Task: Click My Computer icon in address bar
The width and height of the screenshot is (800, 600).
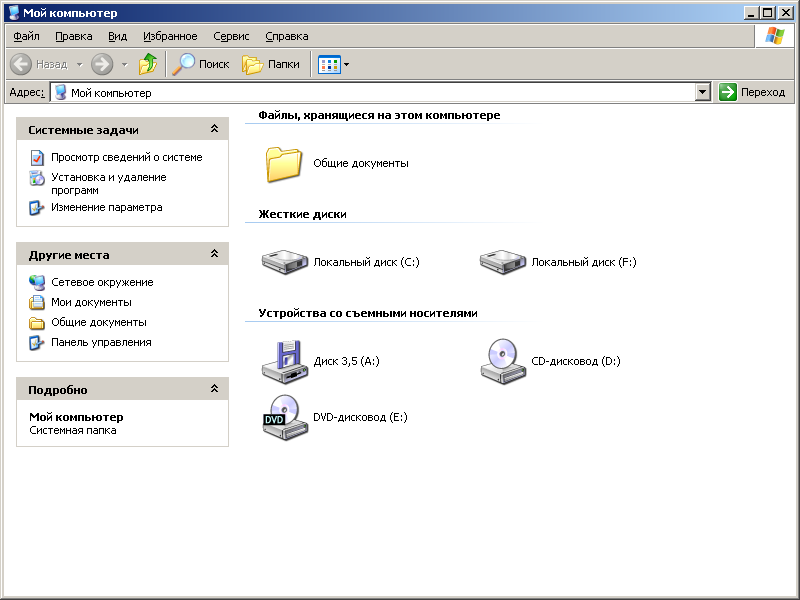Action: (x=61, y=92)
